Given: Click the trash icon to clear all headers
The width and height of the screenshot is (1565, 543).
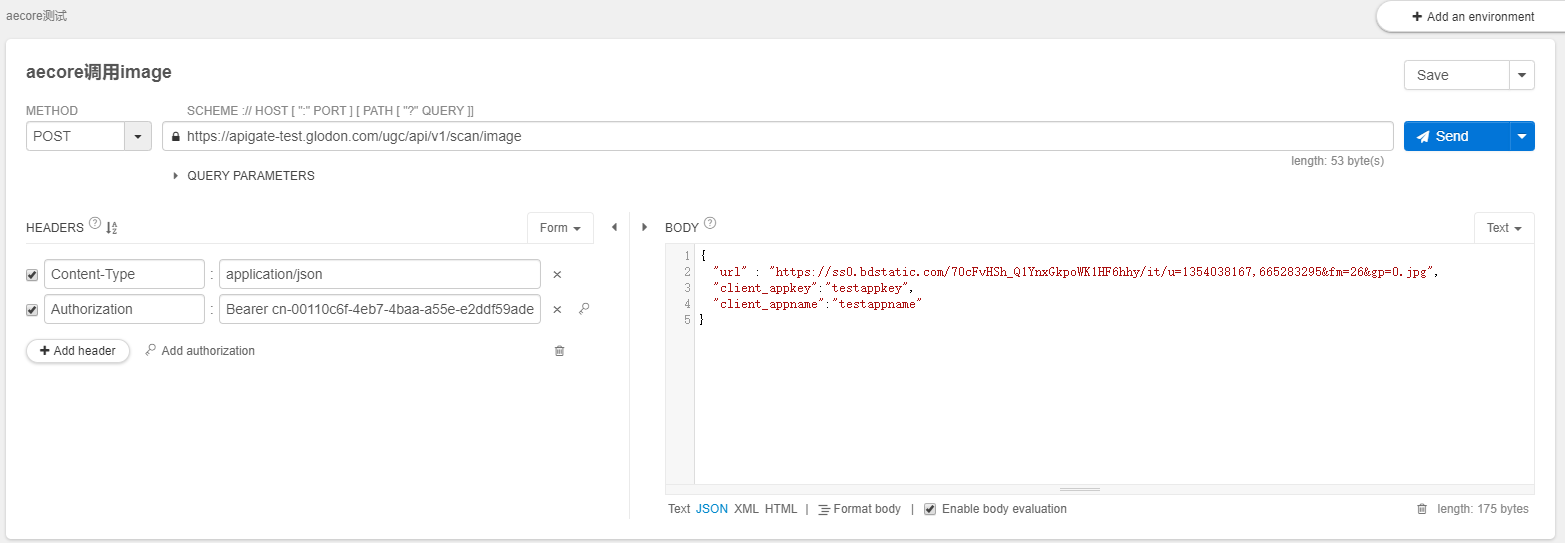Looking at the screenshot, I should (559, 351).
